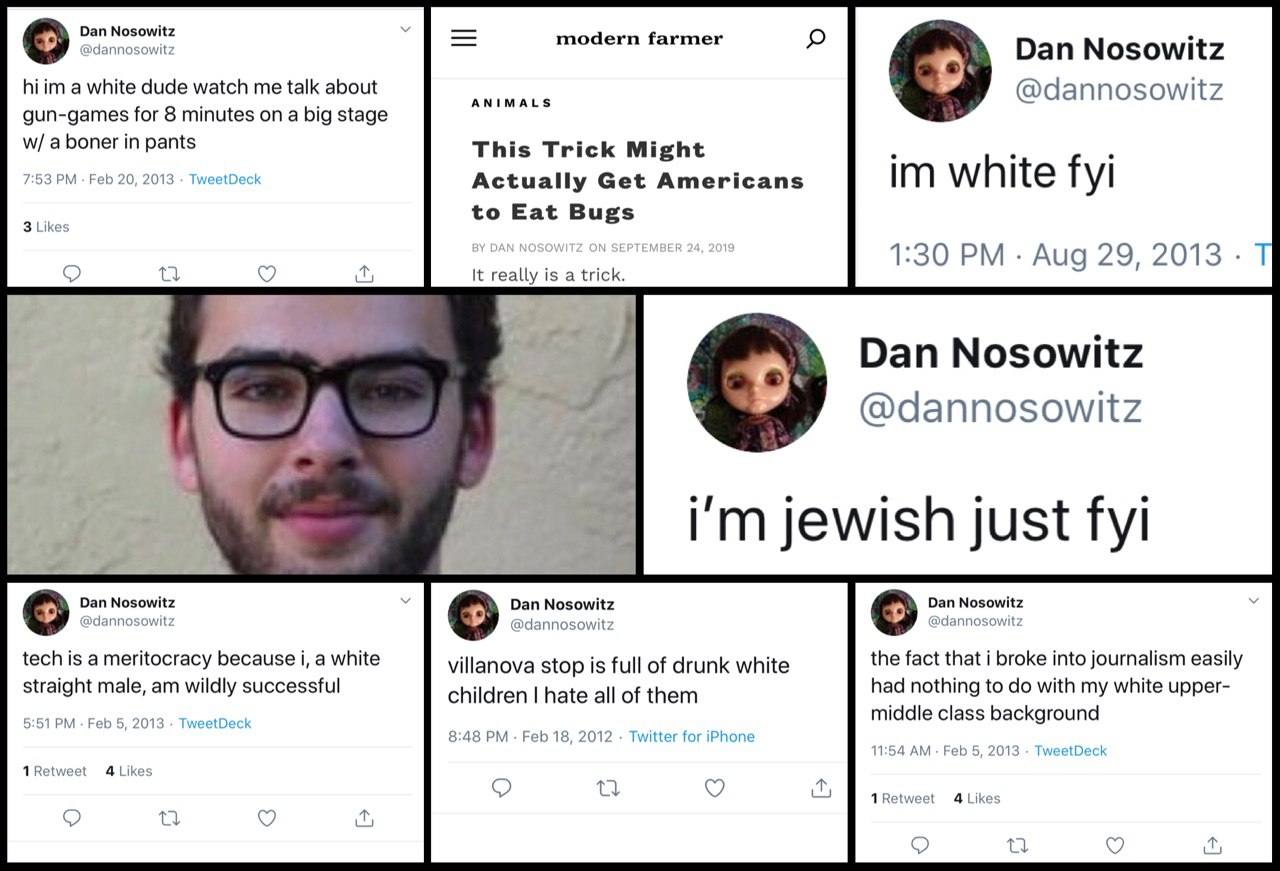The image size is (1280, 871).
Task: Open the meritocracy tweet dropdown chevron
Action: pyautogui.click(x=405, y=601)
